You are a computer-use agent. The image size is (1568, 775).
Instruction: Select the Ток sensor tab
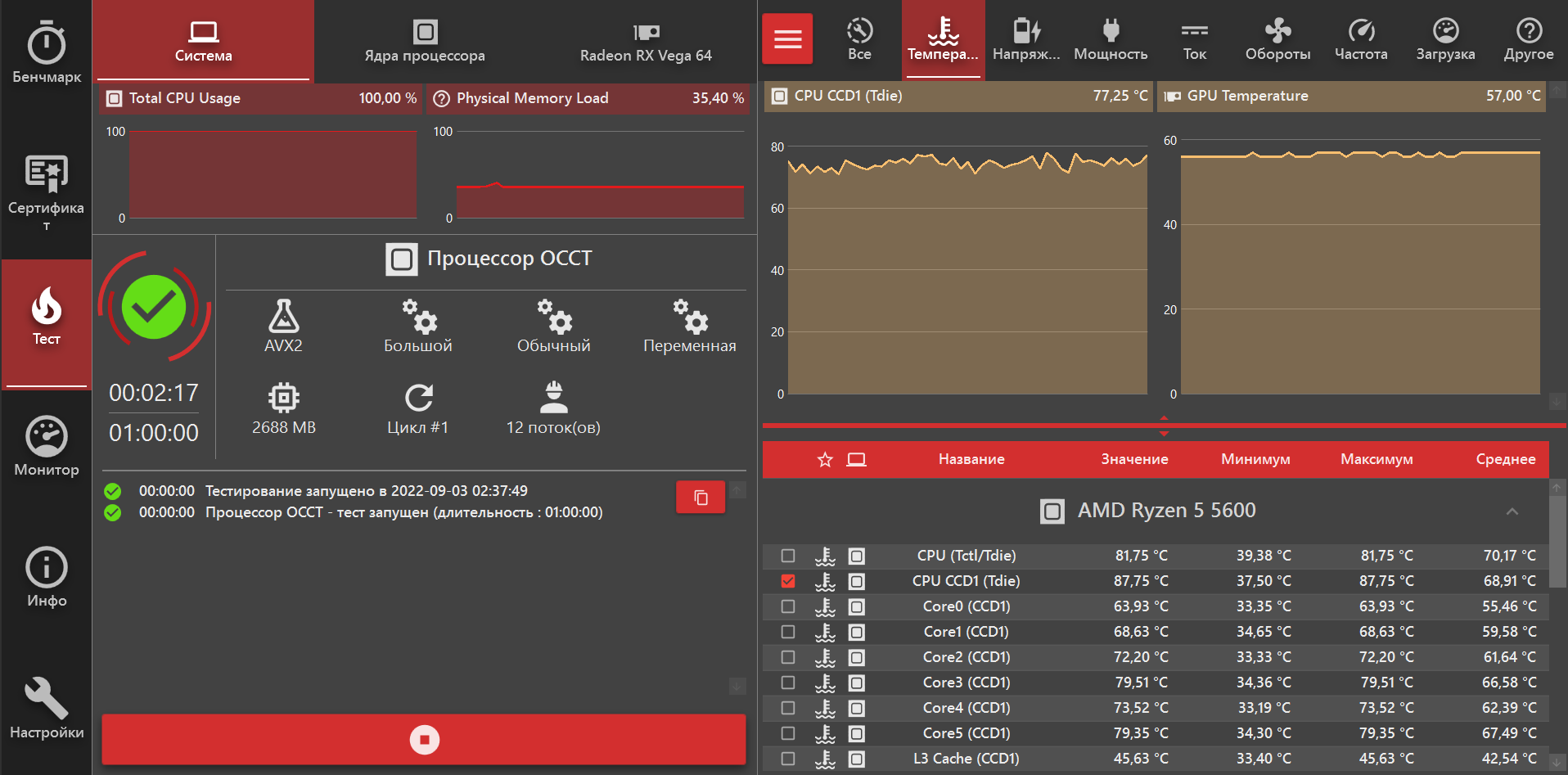(1194, 39)
